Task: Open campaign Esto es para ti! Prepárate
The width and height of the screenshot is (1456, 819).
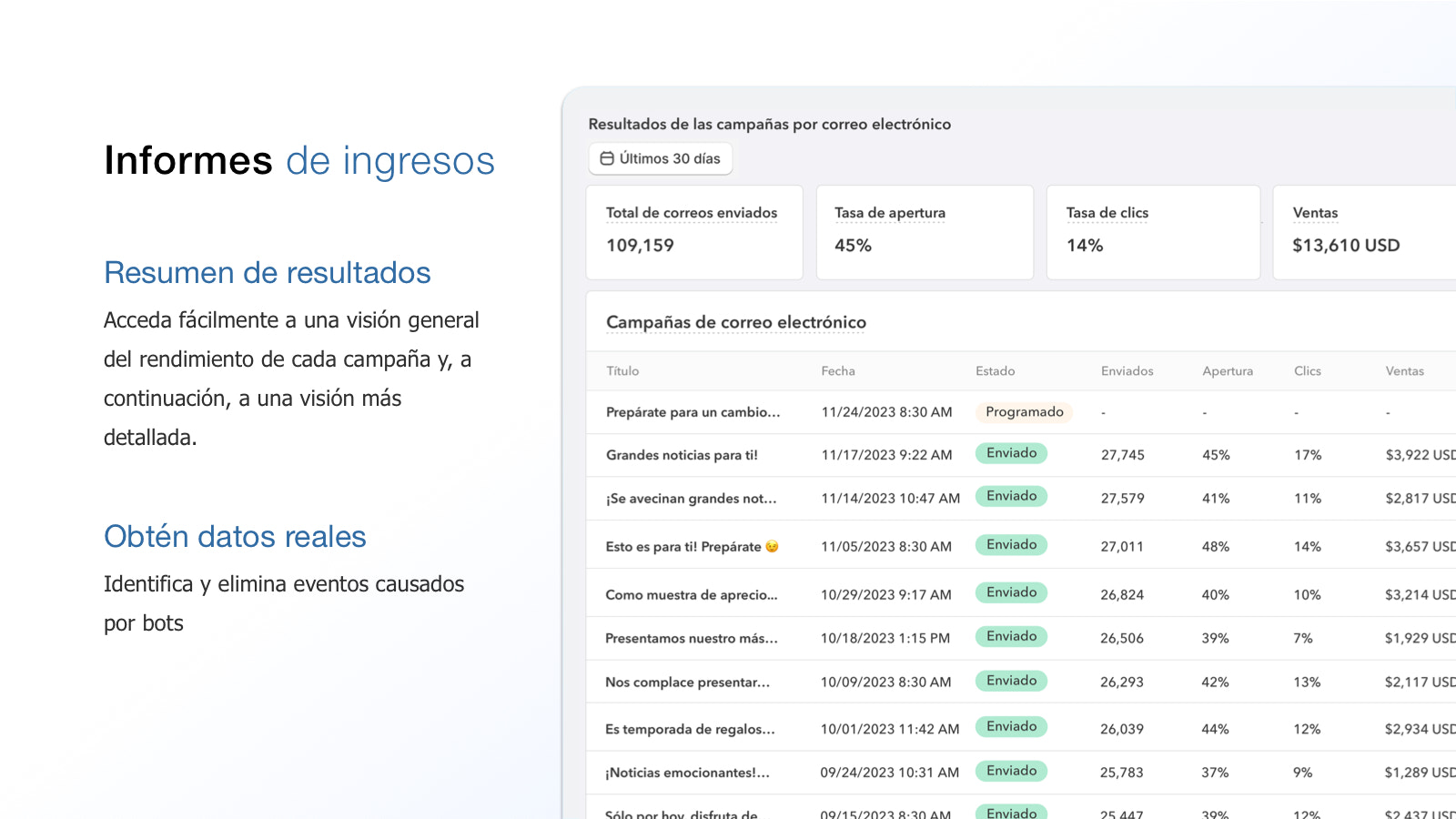Action: (692, 547)
